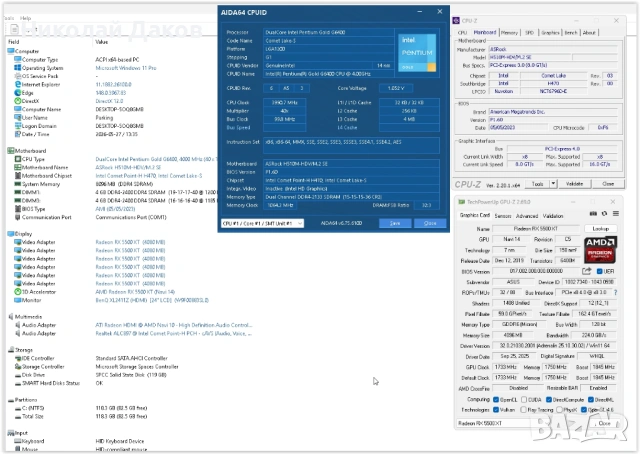Click the AMD Radeon RX 5500 XT (Navi 14) link

pyautogui.click(x=135, y=292)
